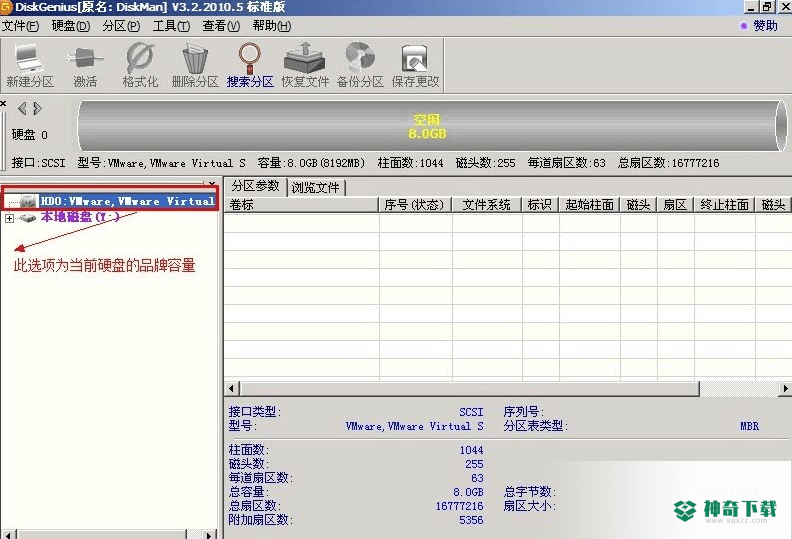Switch to Browse Files (浏览文件) tab
Screen dimensions: 792x539
316,187
